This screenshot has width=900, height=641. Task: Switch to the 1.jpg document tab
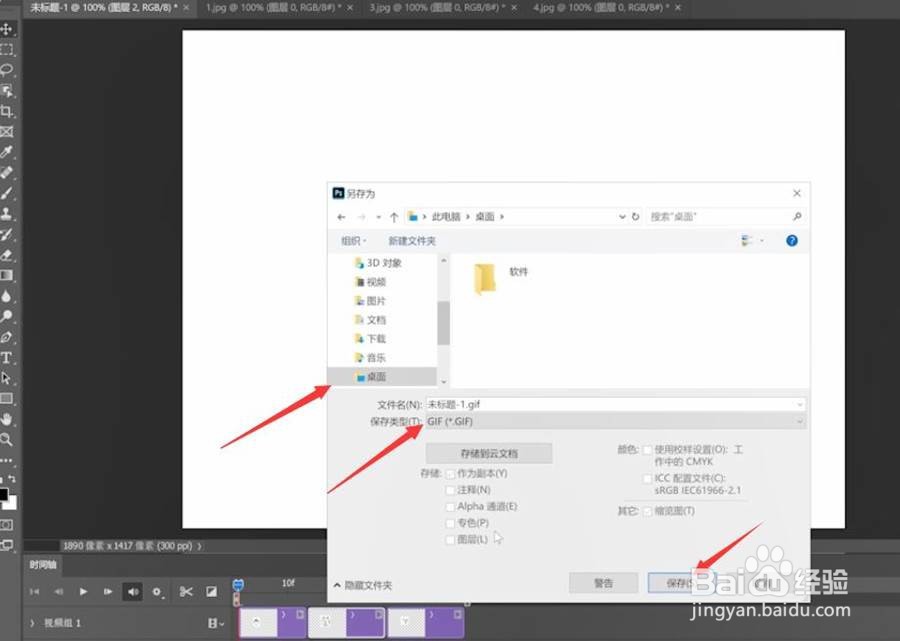[x=273, y=8]
